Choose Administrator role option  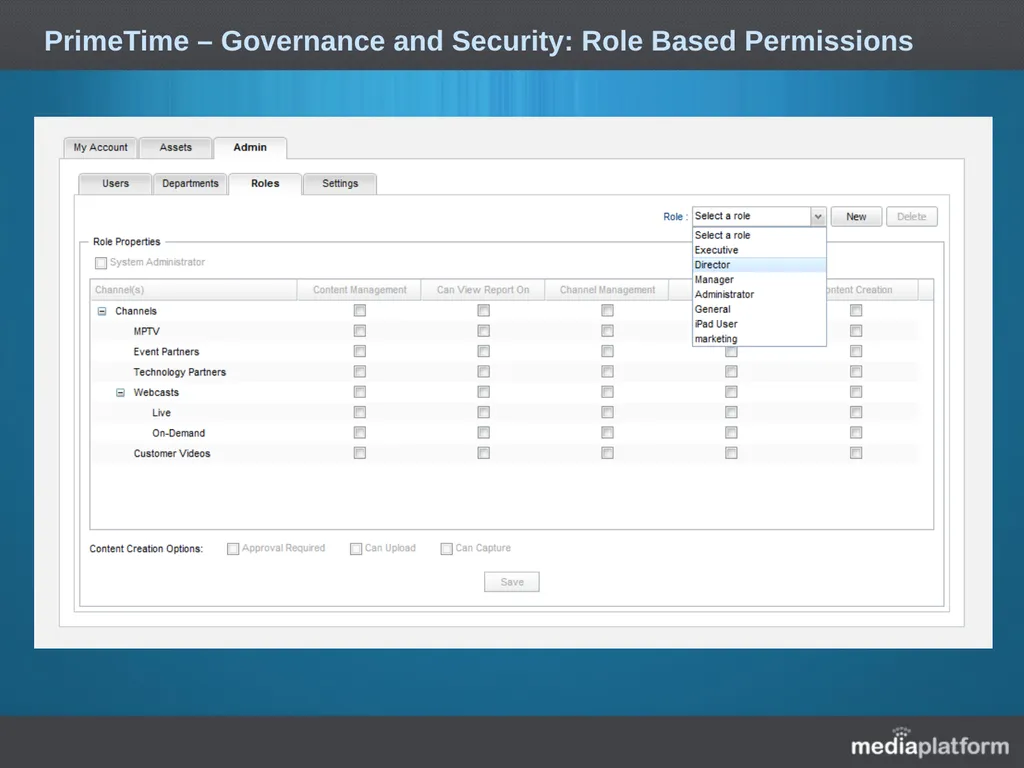[759, 295]
